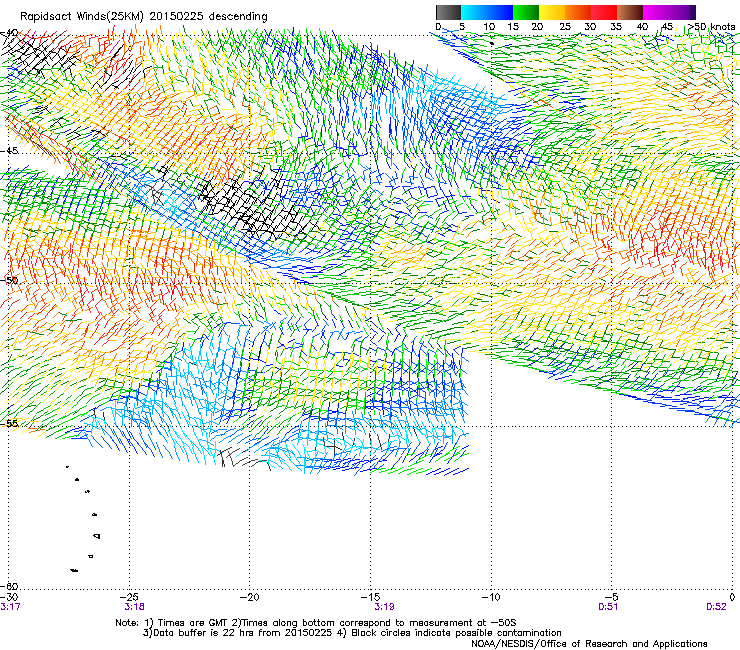The width and height of the screenshot is (740, 650).
Task: Click the latitude label '-55'
Action: click(9, 423)
